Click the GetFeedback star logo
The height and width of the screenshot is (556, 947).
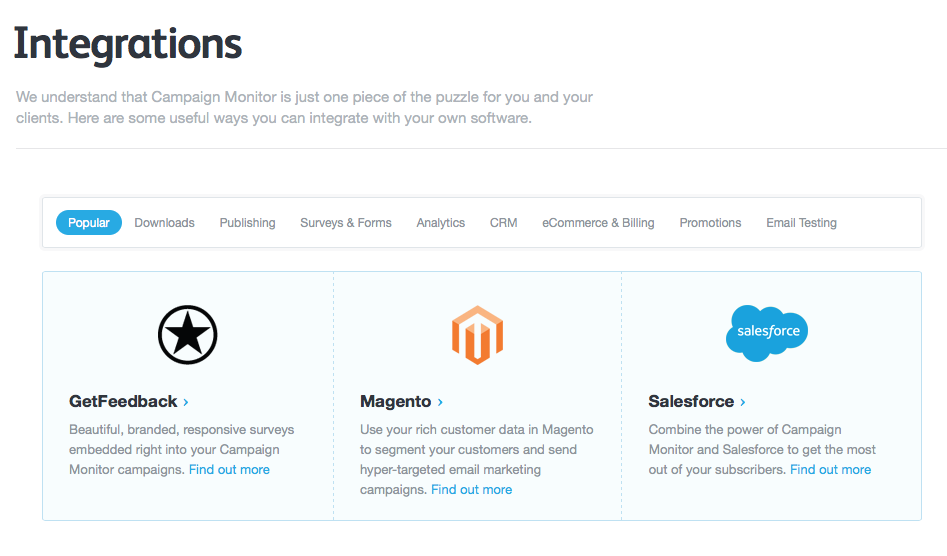coord(187,334)
